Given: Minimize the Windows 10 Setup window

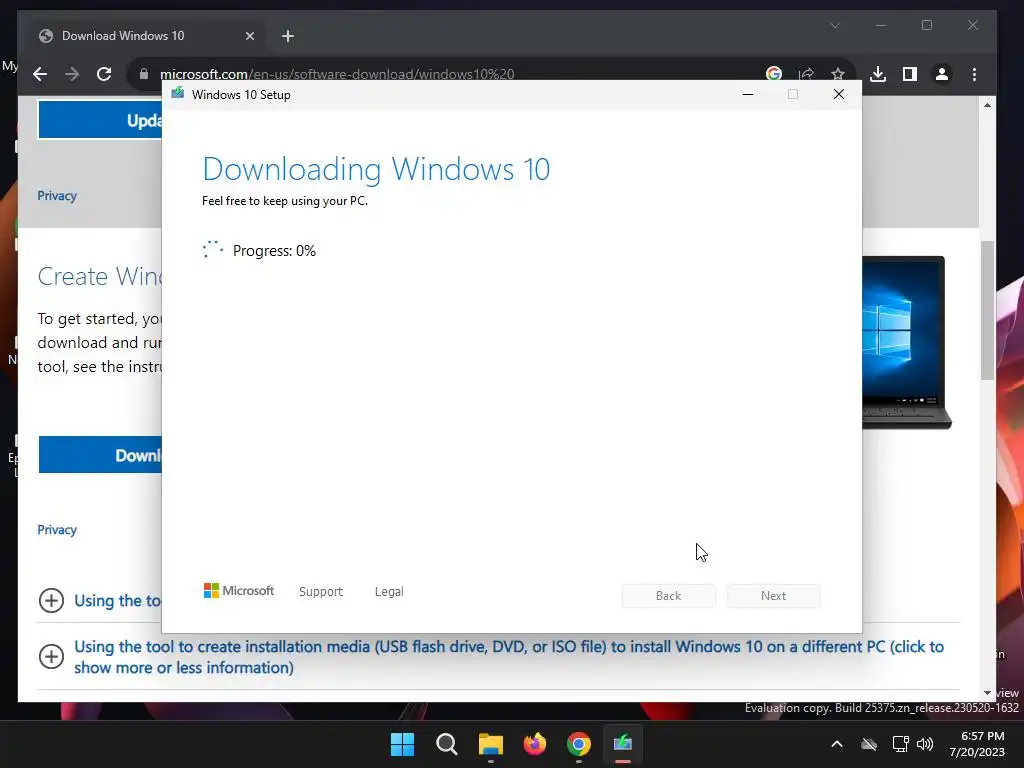Looking at the screenshot, I should (748, 95).
